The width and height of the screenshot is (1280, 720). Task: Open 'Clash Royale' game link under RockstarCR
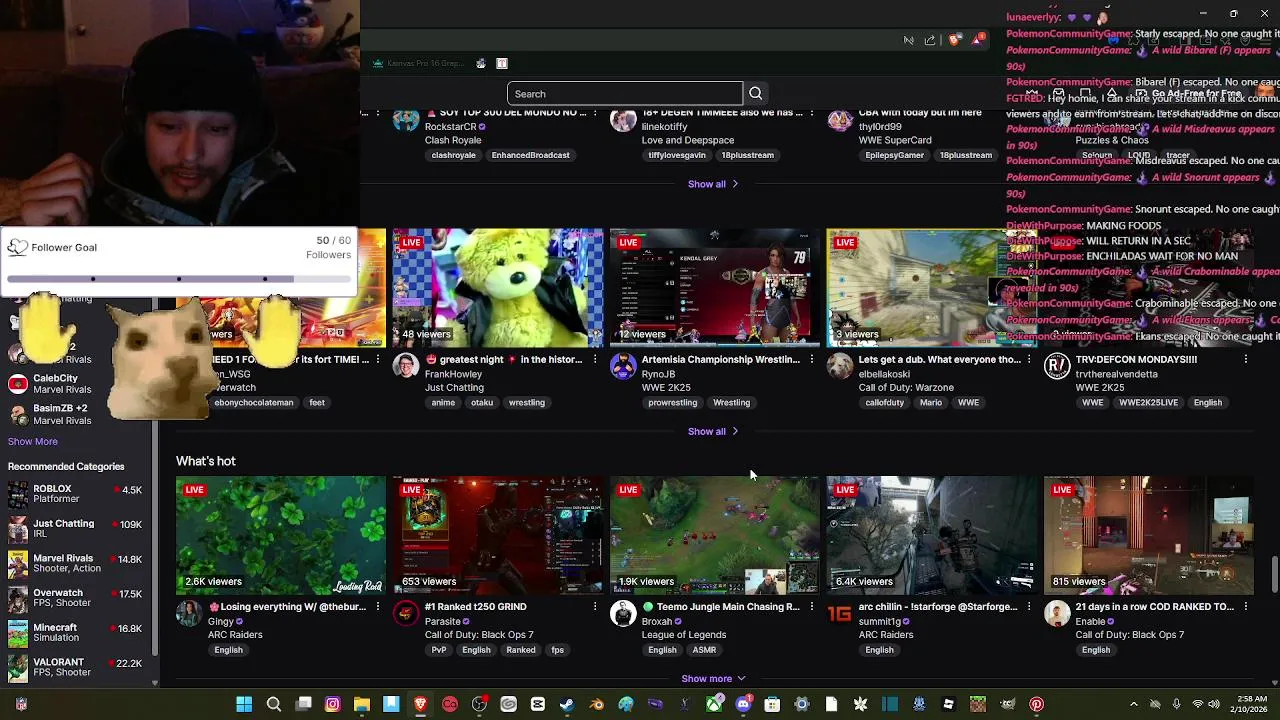(x=453, y=141)
